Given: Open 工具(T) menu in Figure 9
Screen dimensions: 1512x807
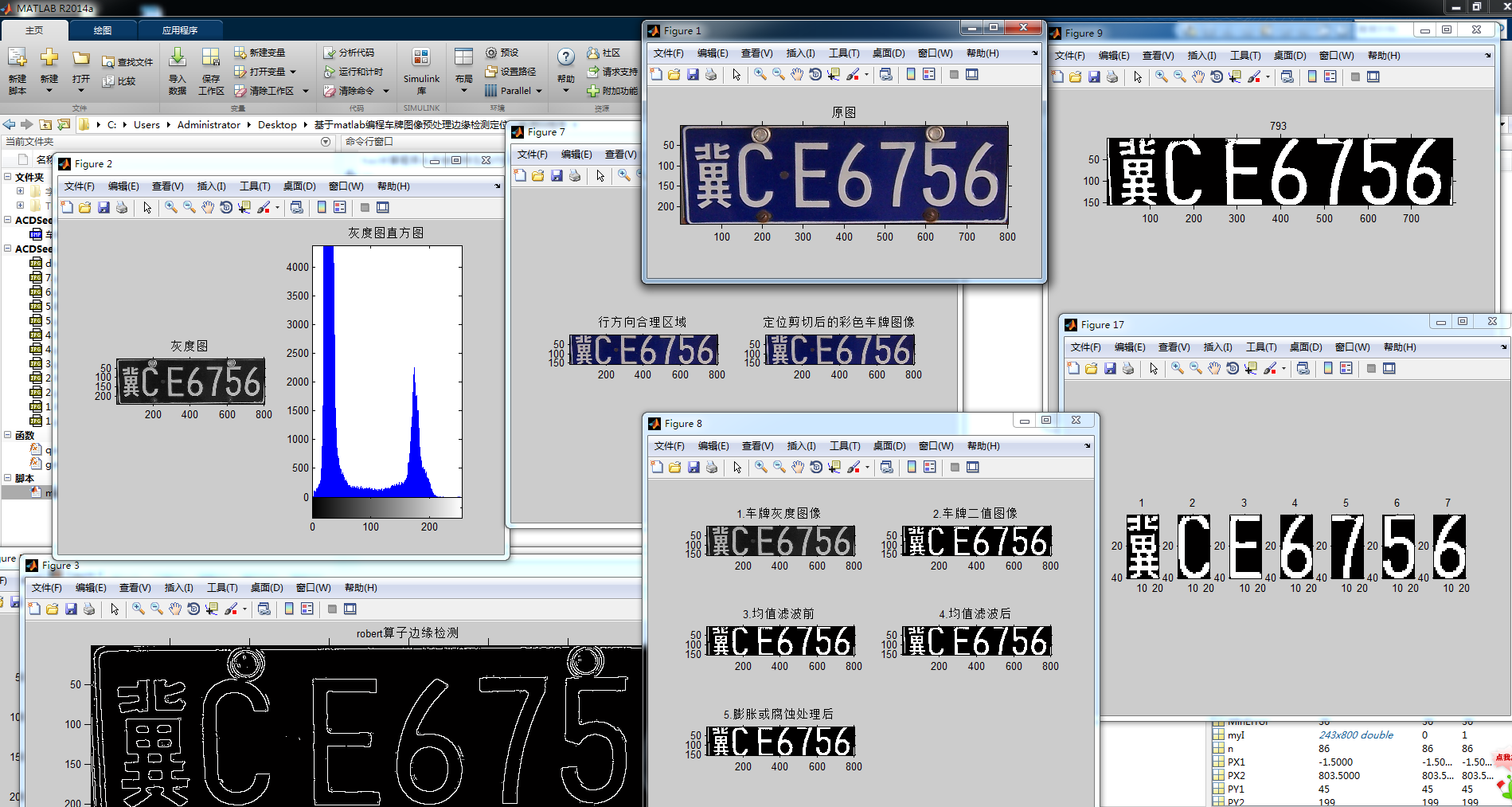Looking at the screenshot, I should coord(1245,56).
